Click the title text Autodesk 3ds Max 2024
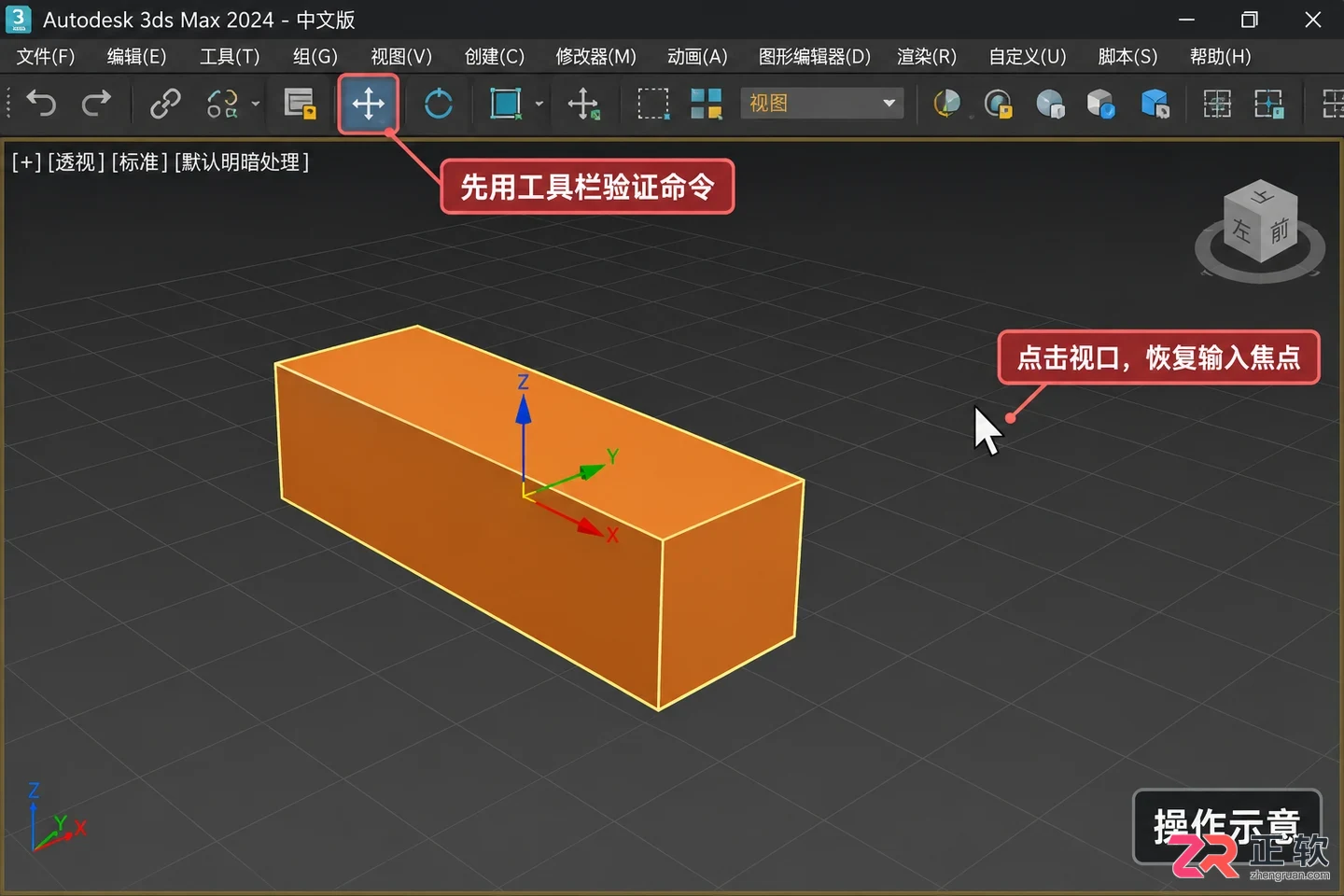The width and height of the screenshot is (1344, 896). tap(159, 20)
